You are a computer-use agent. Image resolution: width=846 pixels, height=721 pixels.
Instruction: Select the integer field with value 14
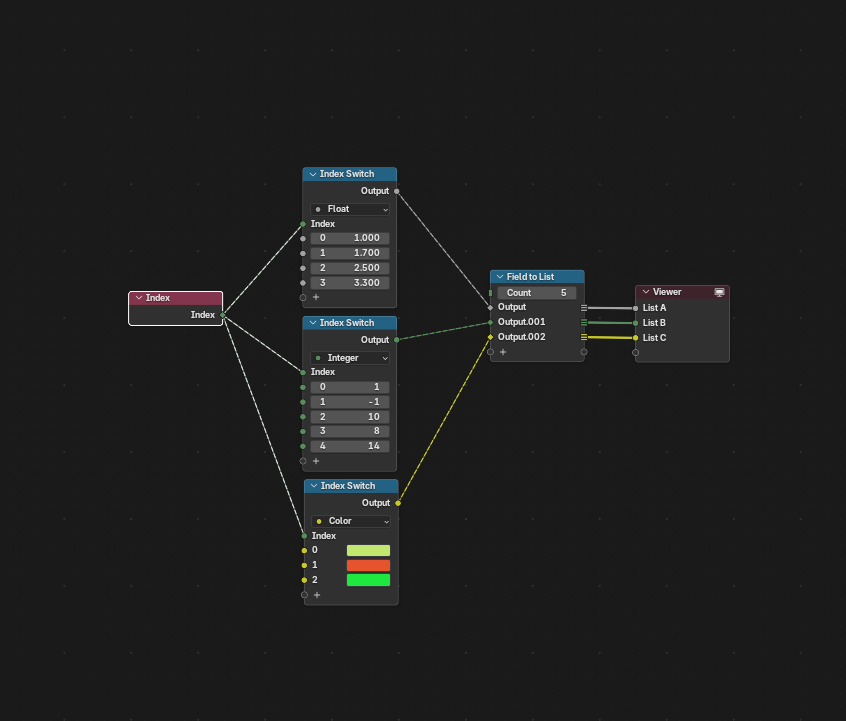click(x=350, y=446)
